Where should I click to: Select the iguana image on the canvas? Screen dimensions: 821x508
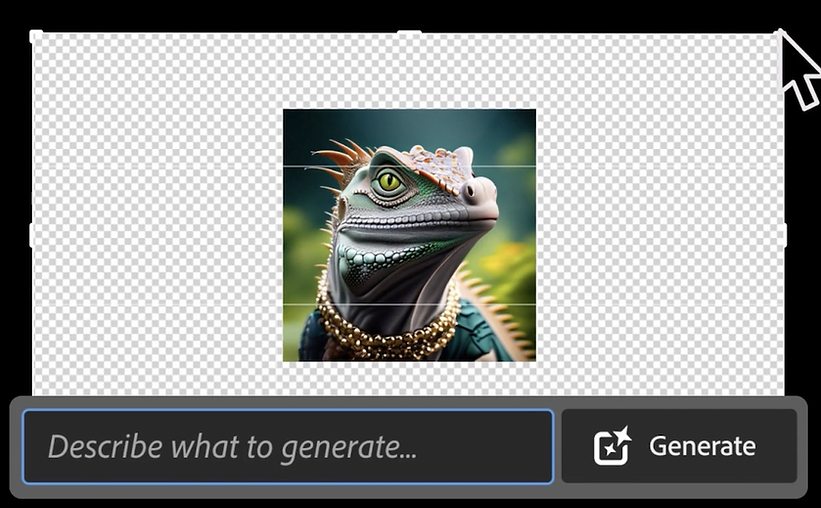409,235
